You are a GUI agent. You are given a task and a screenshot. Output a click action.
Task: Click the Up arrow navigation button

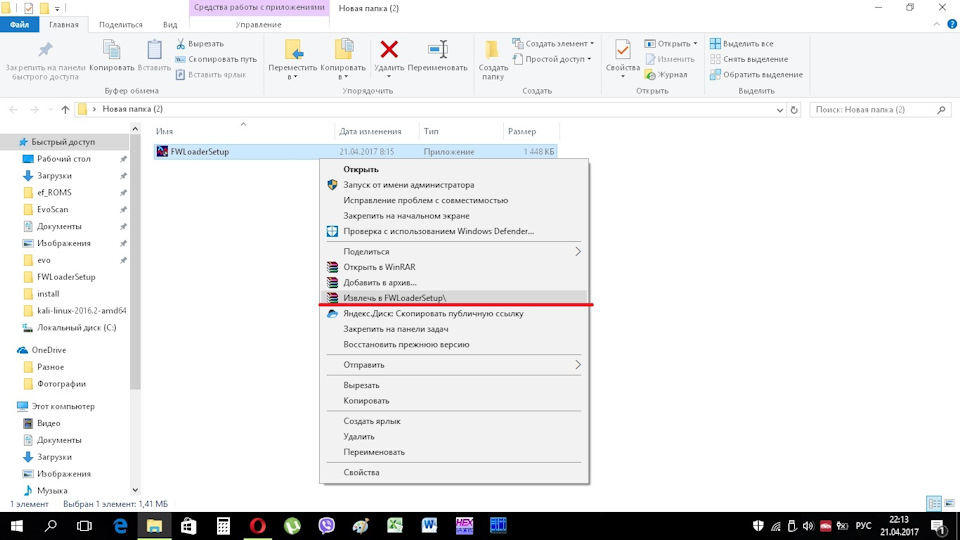[x=65, y=109]
